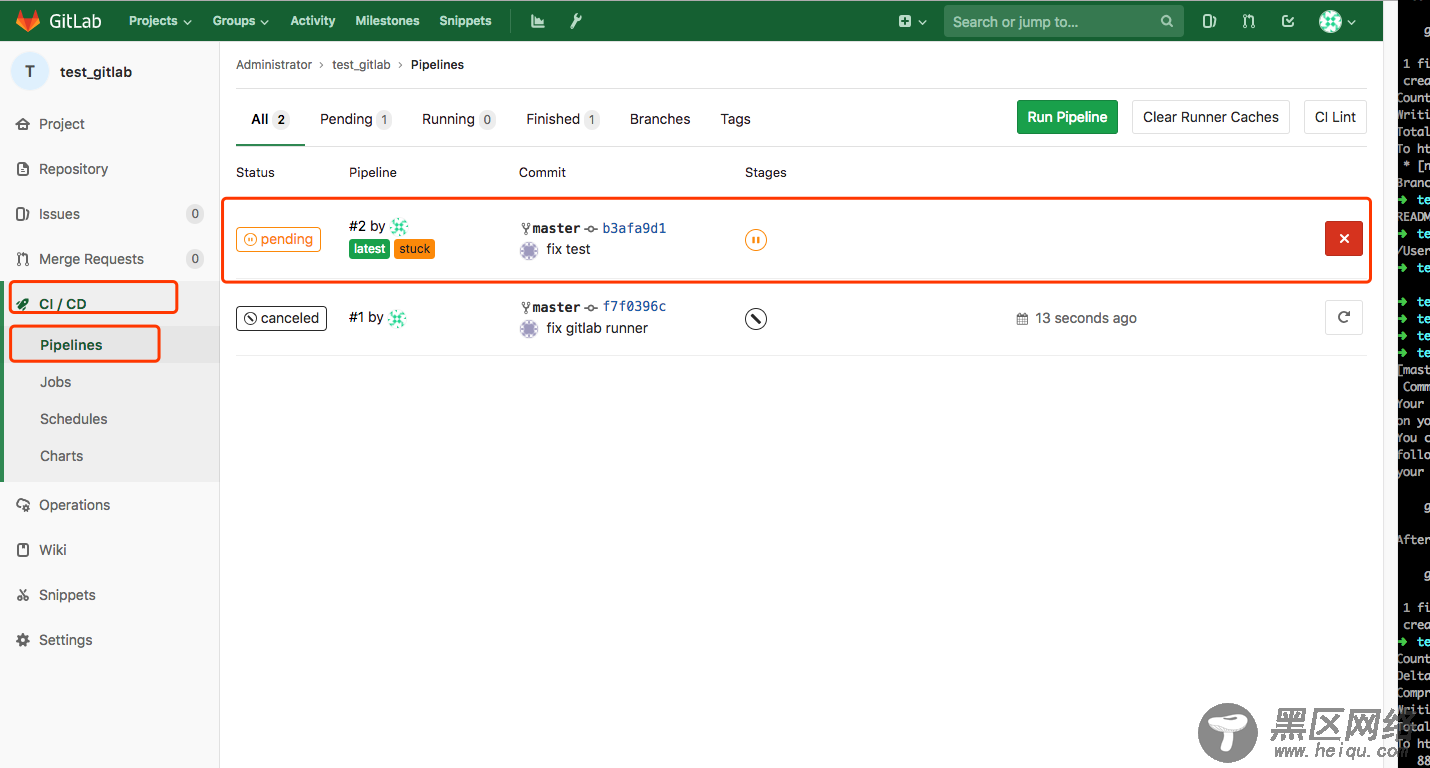Click Clear Runner Caches button
The image size is (1430, 768).
(1210, 117)
